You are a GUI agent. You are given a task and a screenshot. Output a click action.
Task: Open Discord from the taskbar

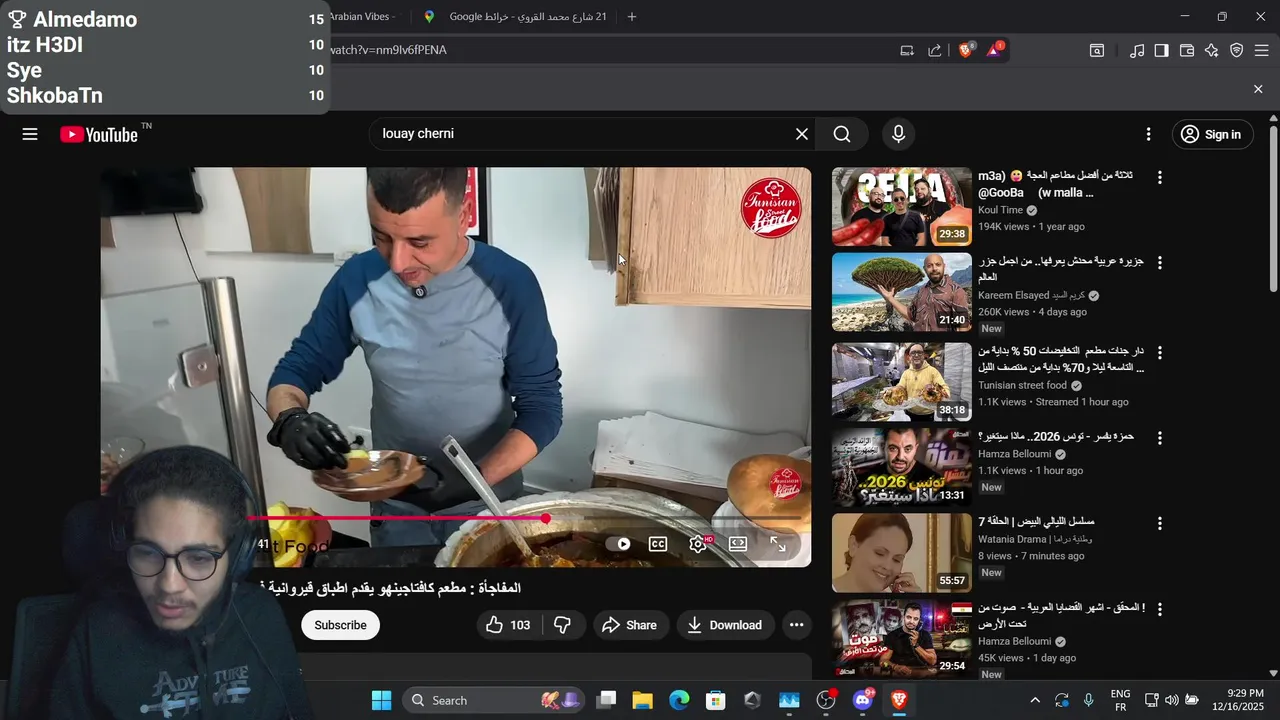point(862,700)
